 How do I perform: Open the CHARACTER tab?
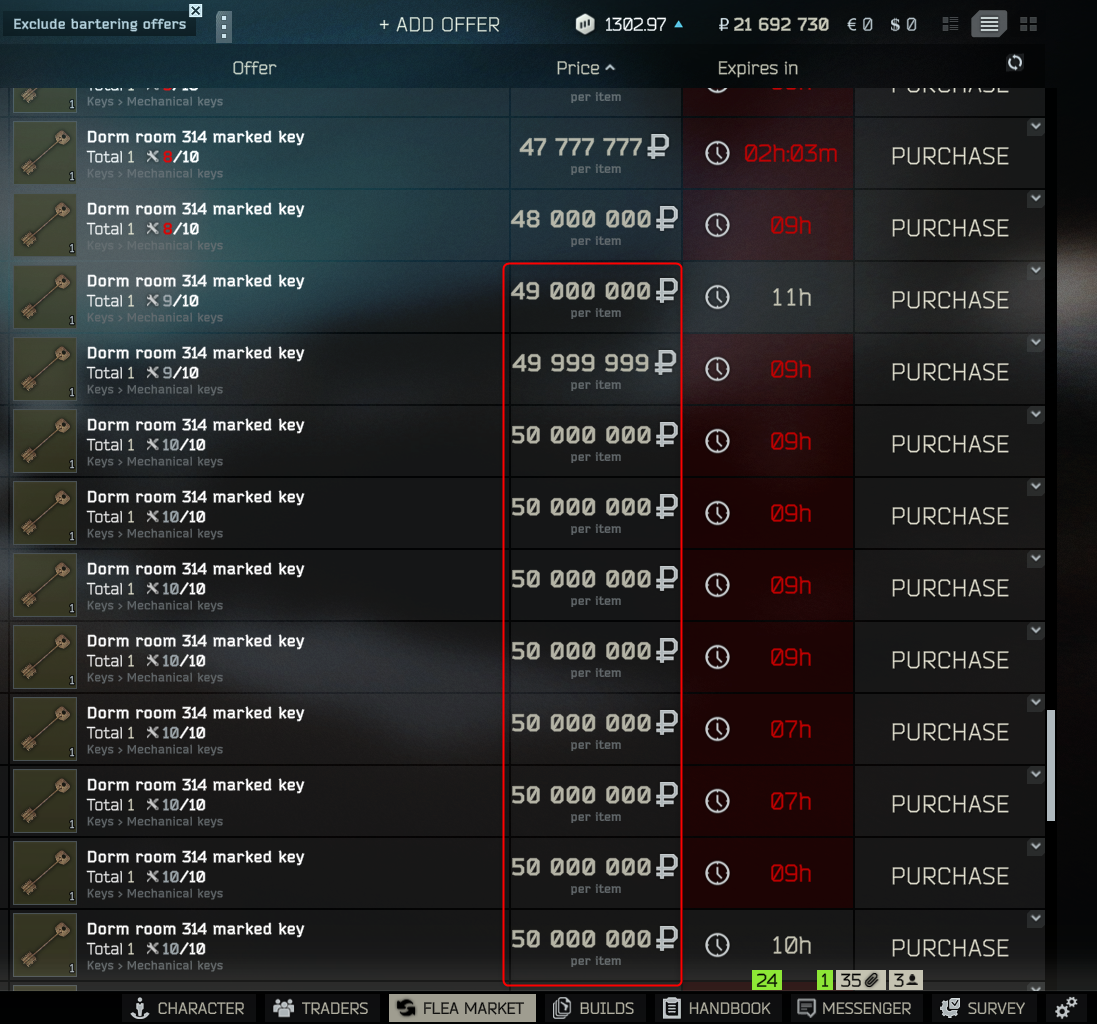point(187,1008)
